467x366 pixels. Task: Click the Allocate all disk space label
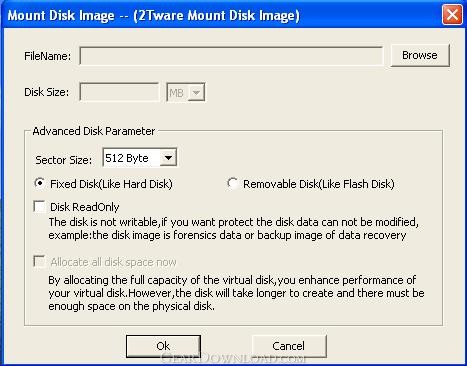pos(113,262)
